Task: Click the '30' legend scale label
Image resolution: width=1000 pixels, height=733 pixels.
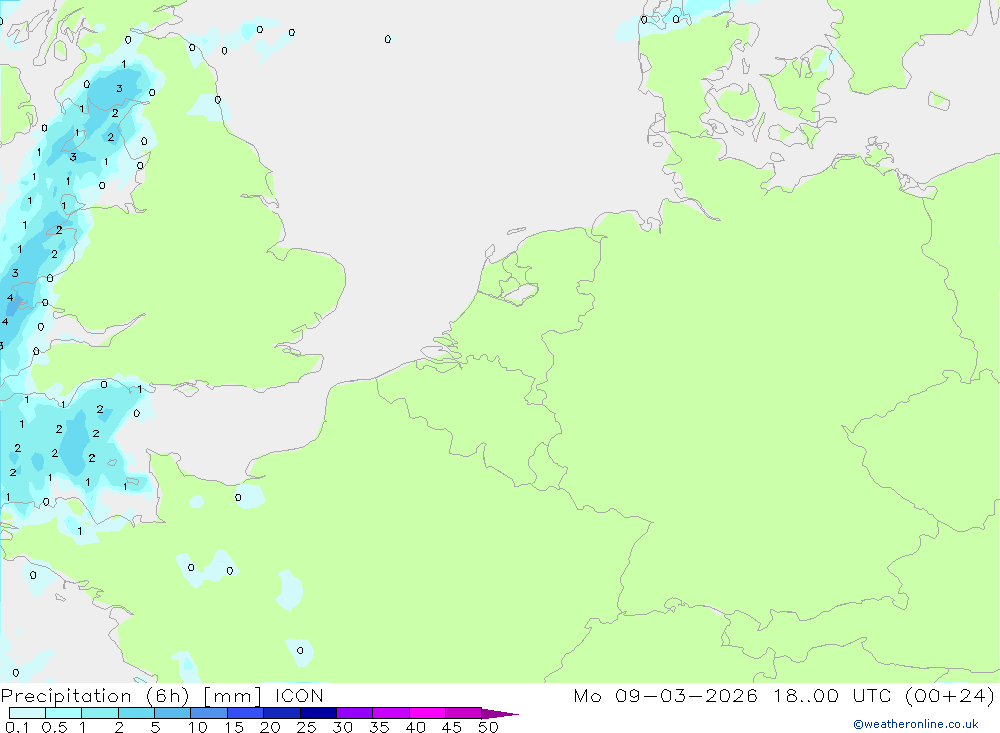Action: click(342, 727)
